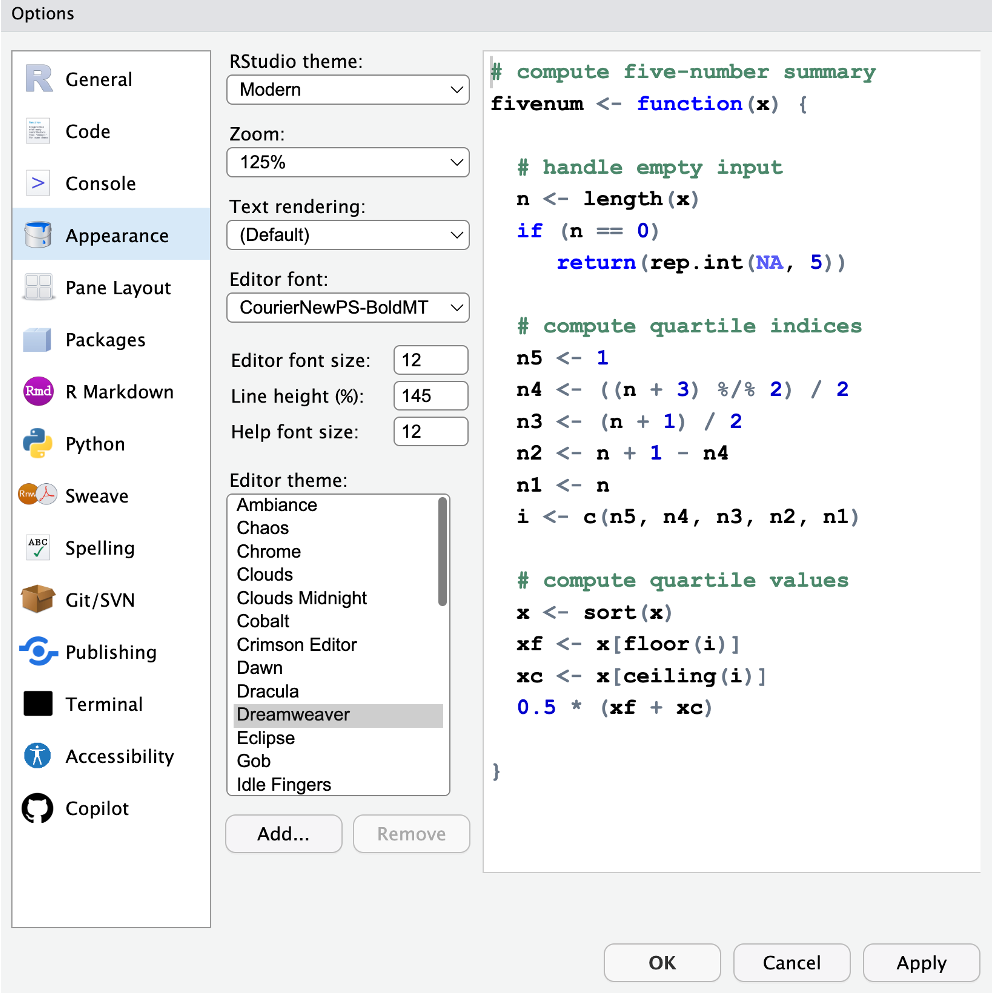The image size is (992, 994).
Task: Open the RStudio theme dropdown
Action: coord(348,90)
